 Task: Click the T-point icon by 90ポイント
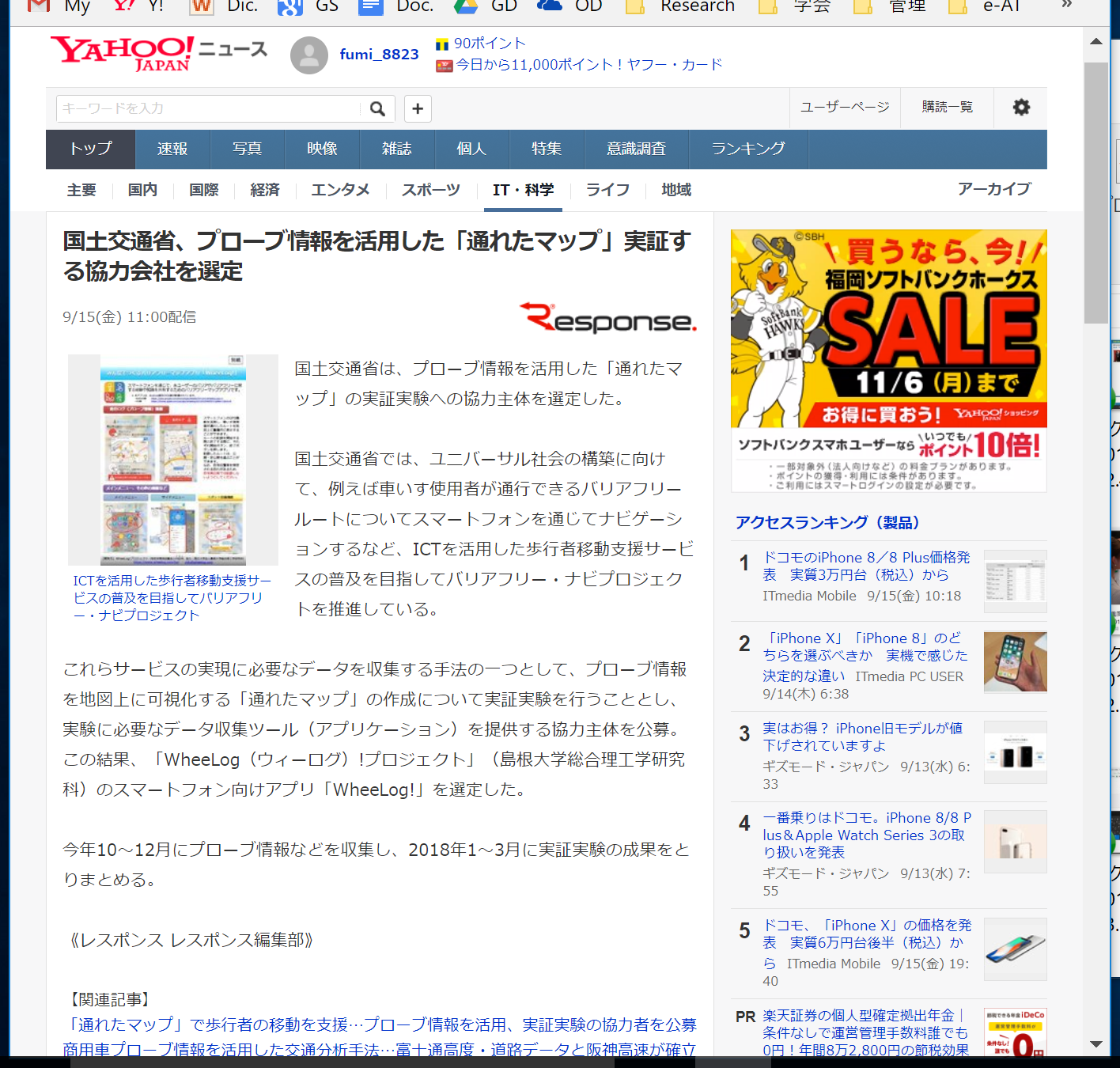pos(442,44)
